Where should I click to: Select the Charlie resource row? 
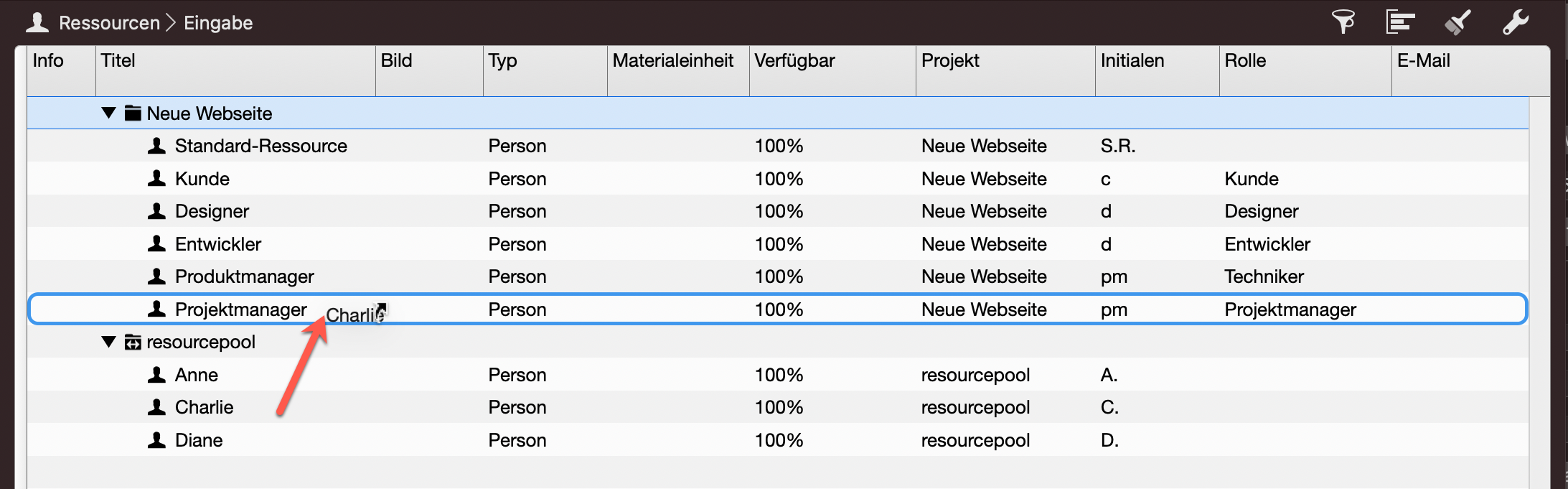tap(205, 408)
